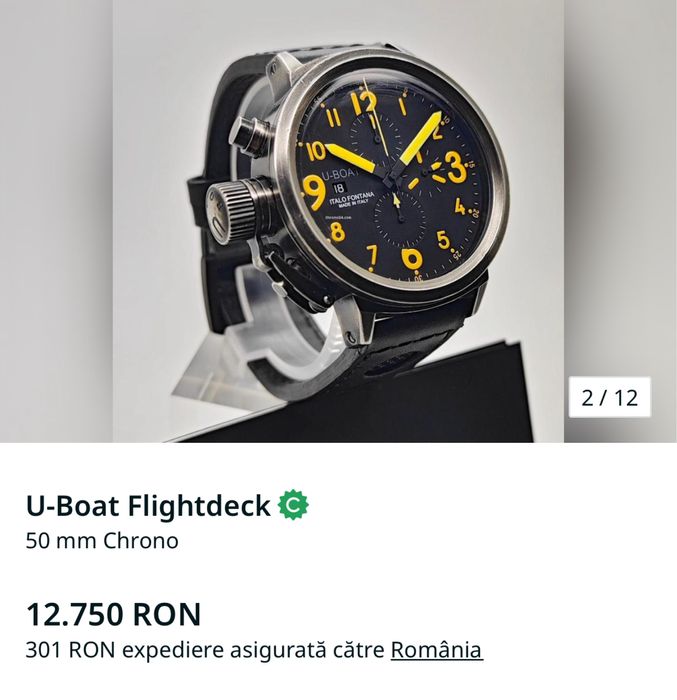Show the previous photo on the left edge

[55, 220]
